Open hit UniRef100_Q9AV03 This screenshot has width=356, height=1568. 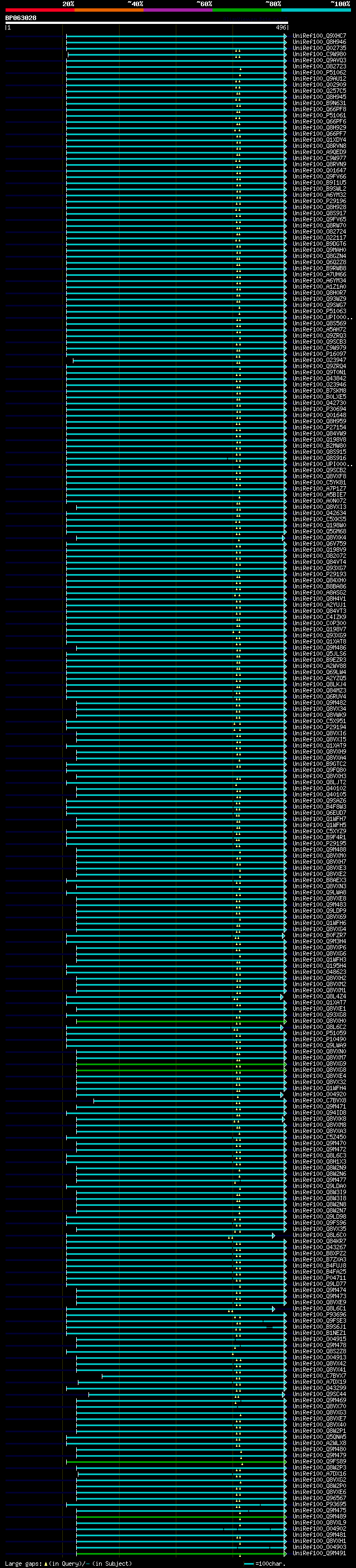(x=319, y=60)
